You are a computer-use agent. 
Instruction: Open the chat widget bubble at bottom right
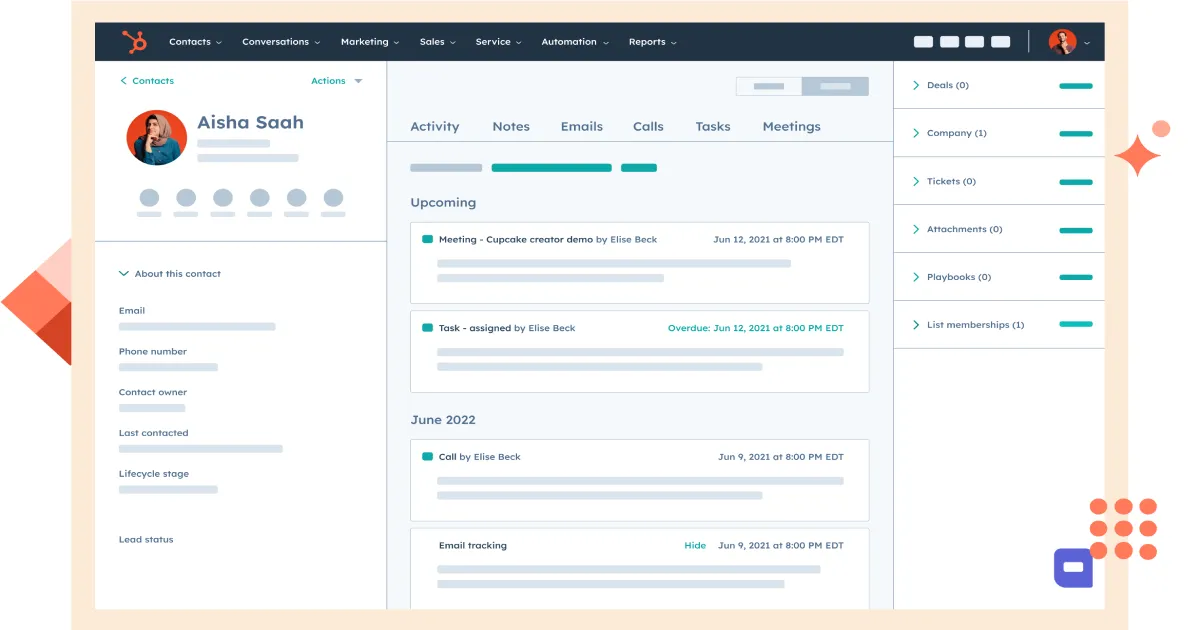(1073, 567)
